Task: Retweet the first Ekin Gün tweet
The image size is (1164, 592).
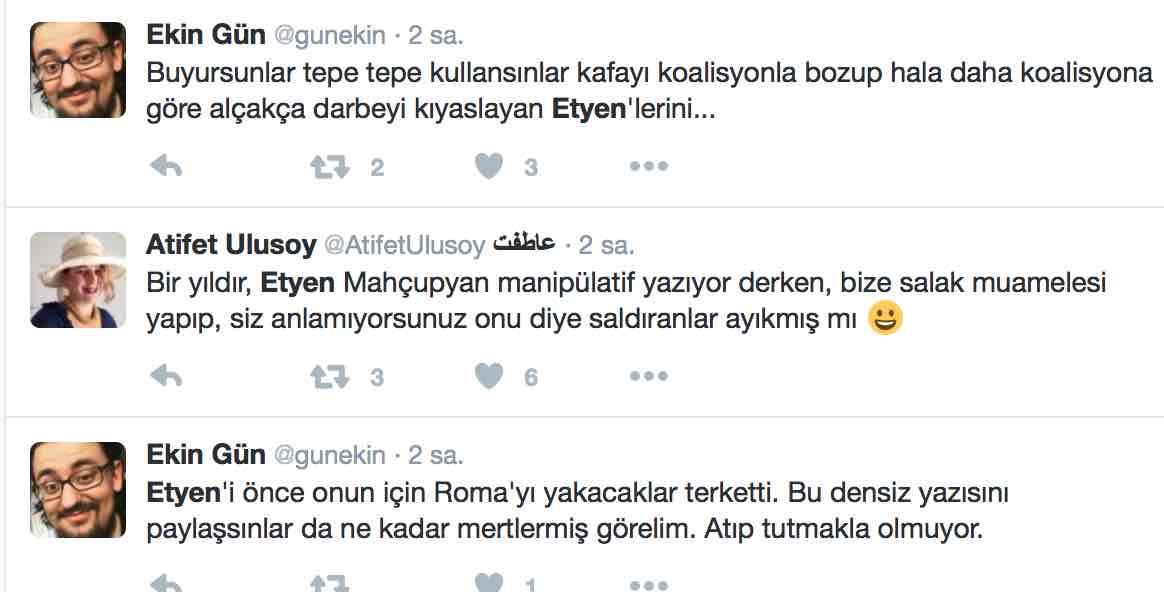Action: click(328, 167)
